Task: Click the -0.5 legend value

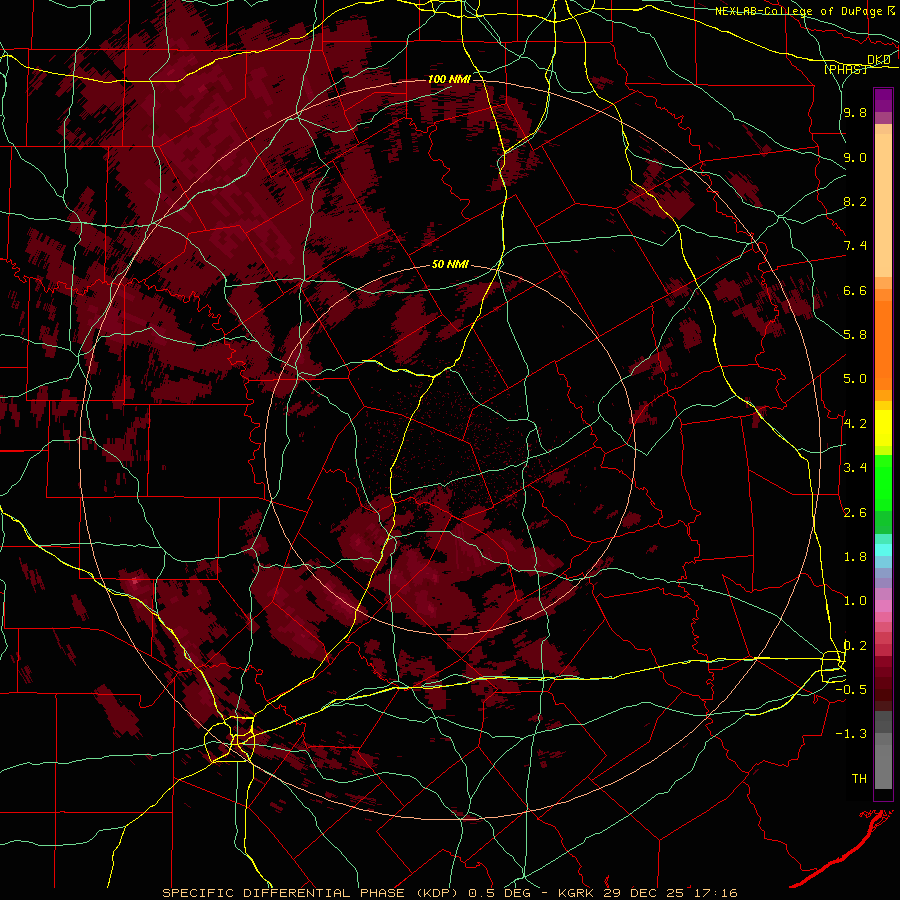Action: (851, 690)
